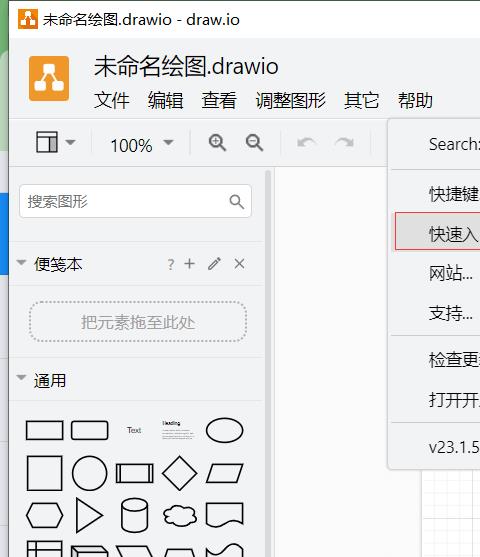Open the 100% zoom level dropdown
The width and height of the screenshot is (480, 557).
[x=142, y=145]
